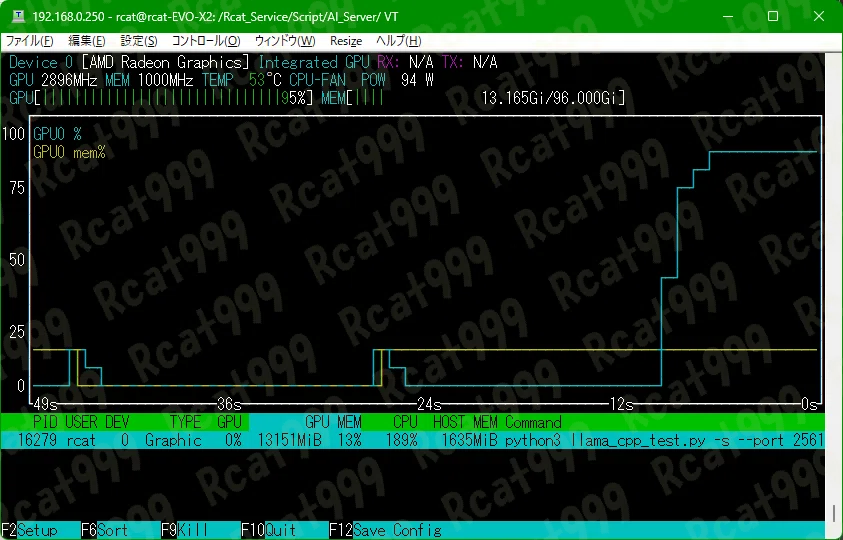
Task: Click F9 Kill in the bottom bar
Action: click(x=184, y=530)
